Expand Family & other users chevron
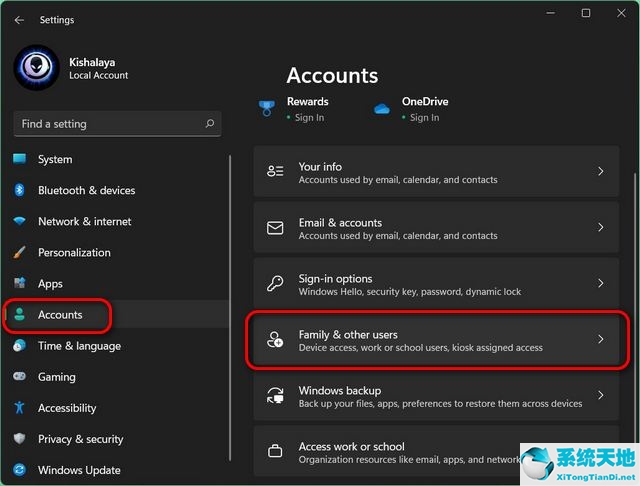Image resolution: width=640 pixels, height=486 pixels. pos(600,339)
